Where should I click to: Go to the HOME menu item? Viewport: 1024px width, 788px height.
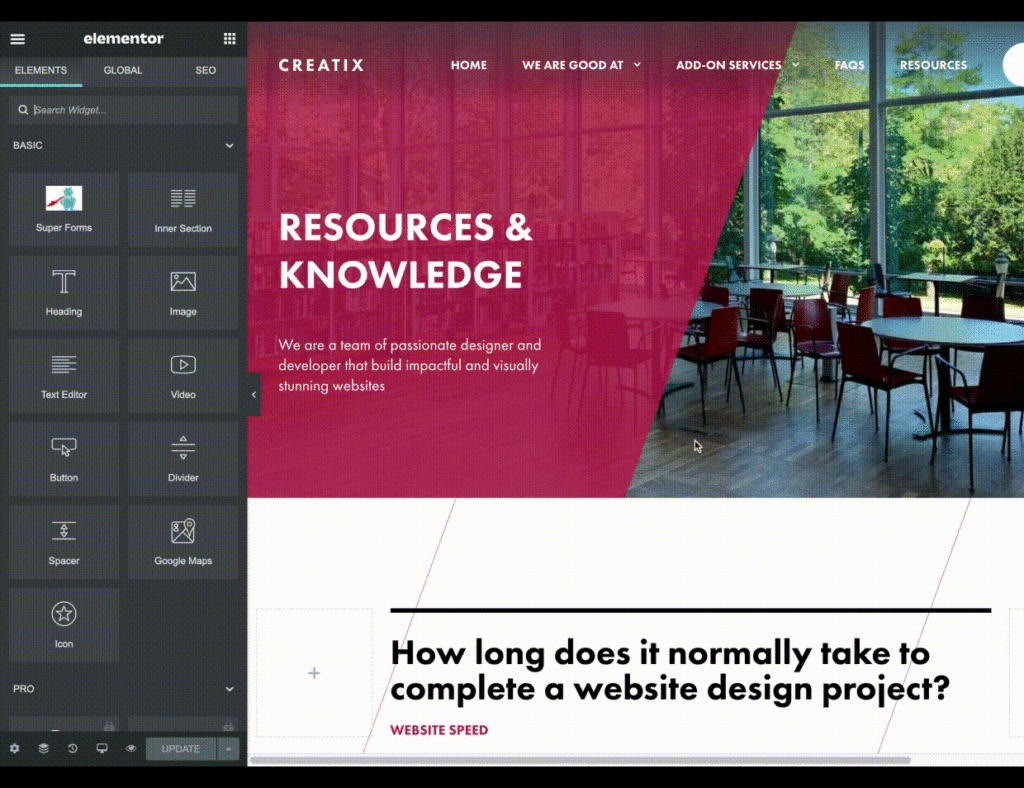click(x=469, y=65)
